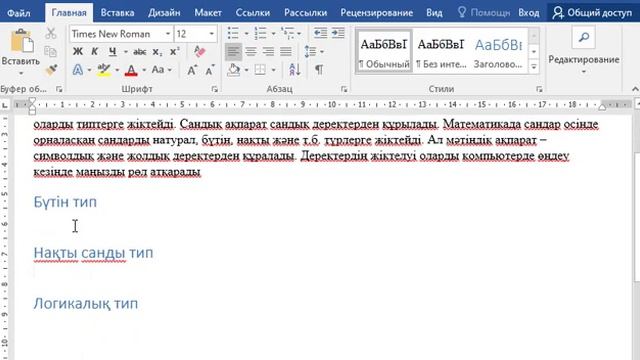Open the font size 12 dropdown
The width and height of the screenshot is (640, 360).
[x=211, y=34]
